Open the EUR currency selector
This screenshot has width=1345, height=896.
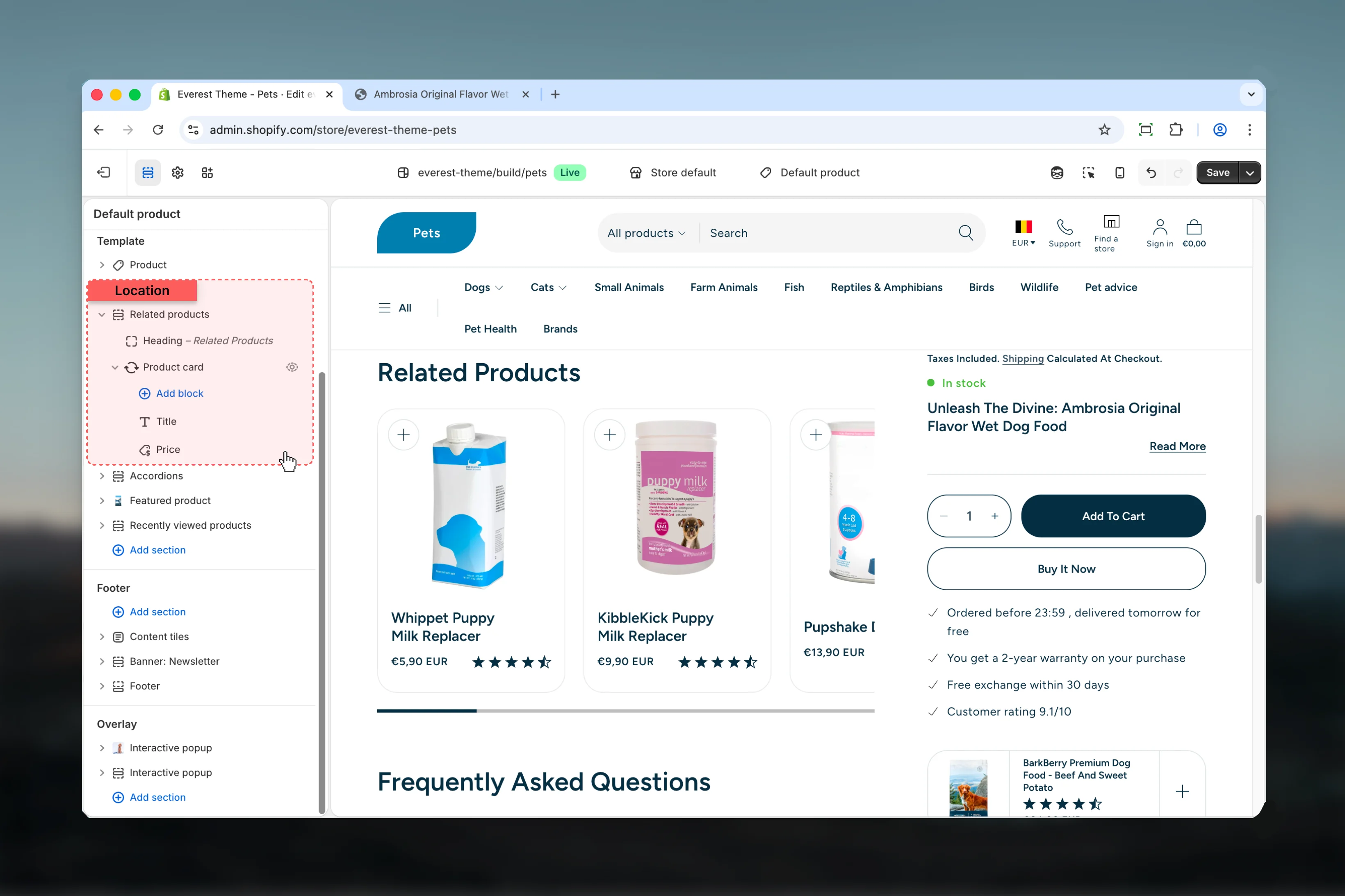(1023, 232)
